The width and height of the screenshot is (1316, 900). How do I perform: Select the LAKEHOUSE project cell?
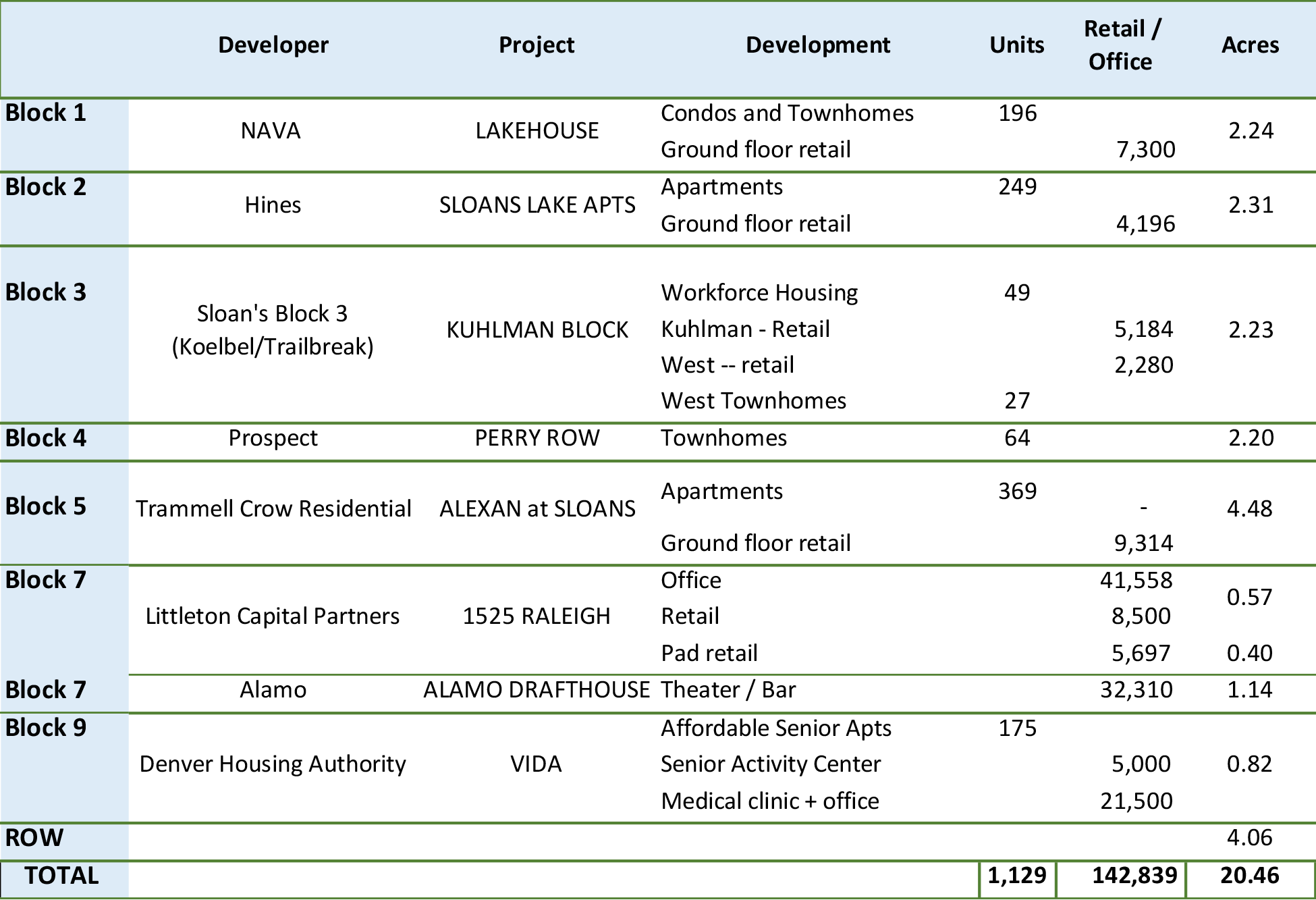tap(537, 130)
